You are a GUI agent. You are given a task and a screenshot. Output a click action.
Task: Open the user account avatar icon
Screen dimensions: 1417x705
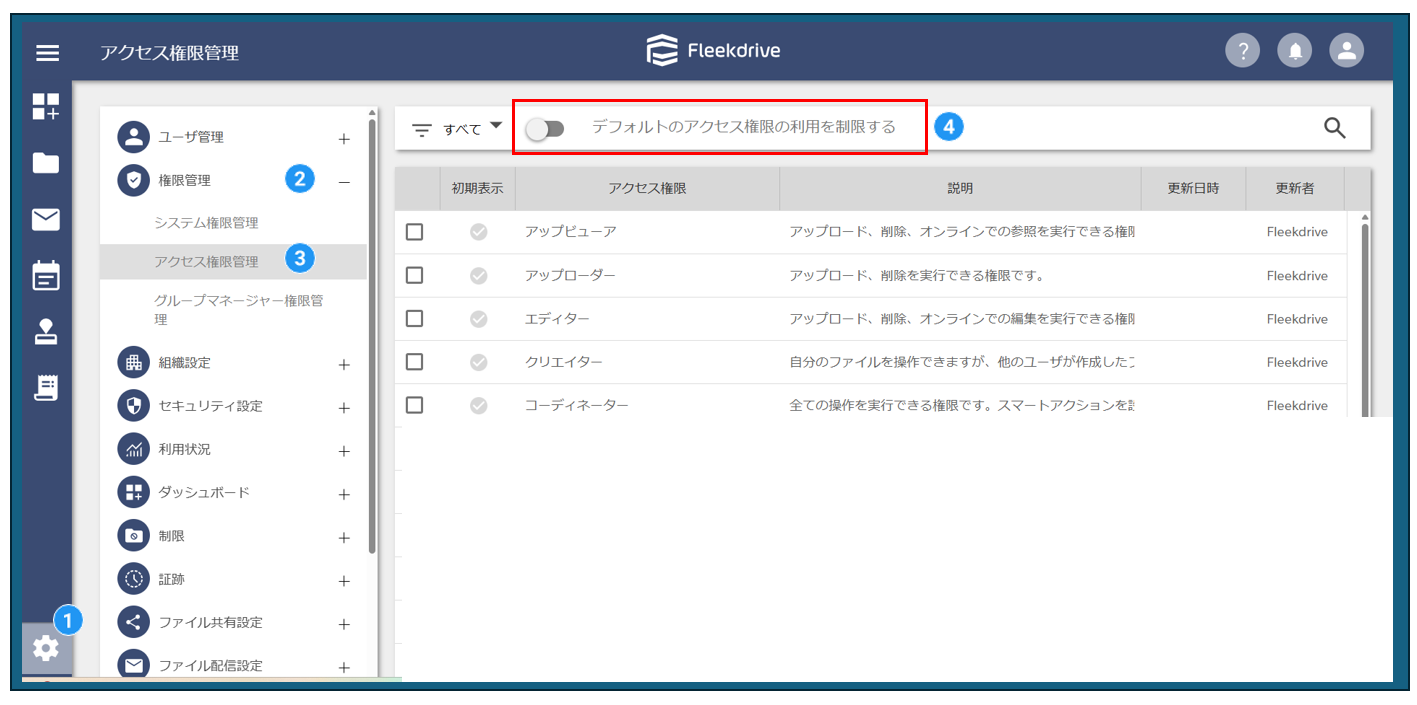[1346, 51]
